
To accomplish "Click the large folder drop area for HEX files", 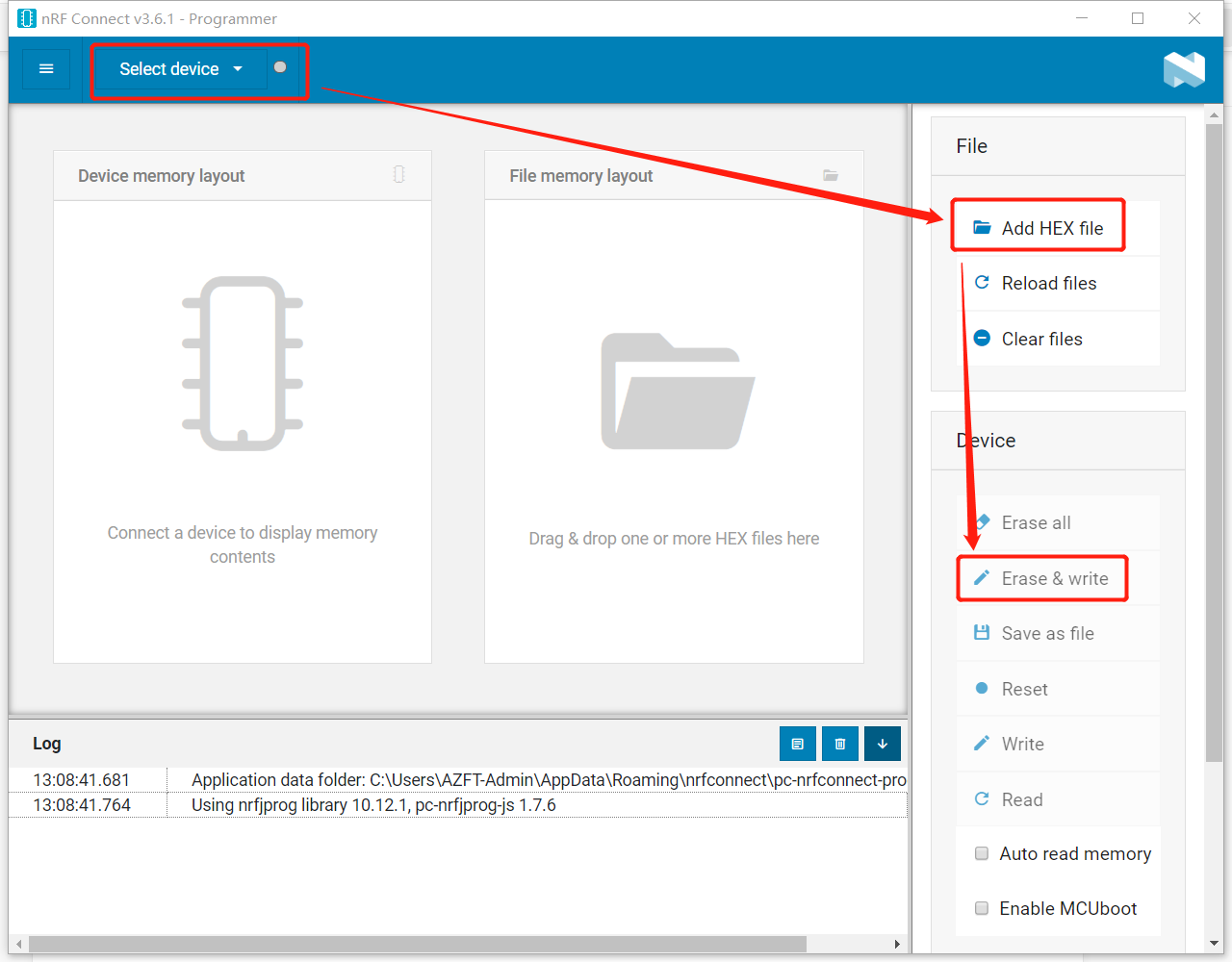I will pos(678,391).
